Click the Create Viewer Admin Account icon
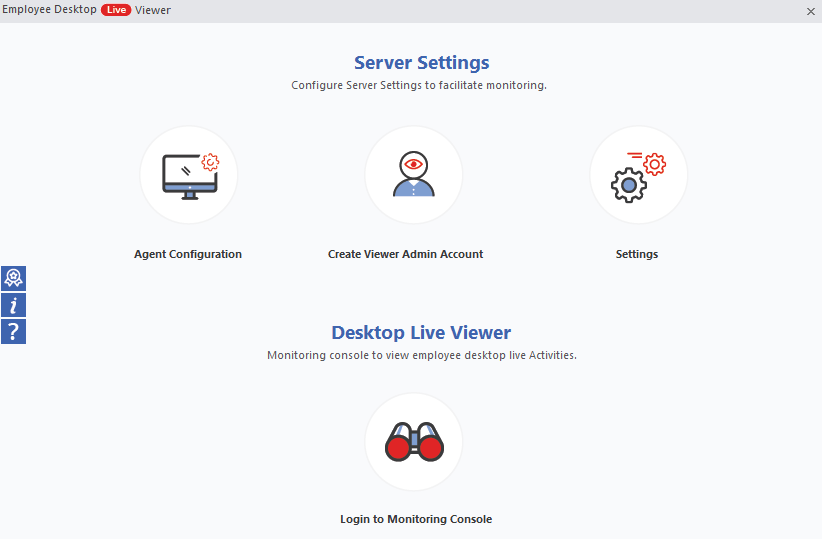The image size is (822, 539). click(x=414, y=175)
